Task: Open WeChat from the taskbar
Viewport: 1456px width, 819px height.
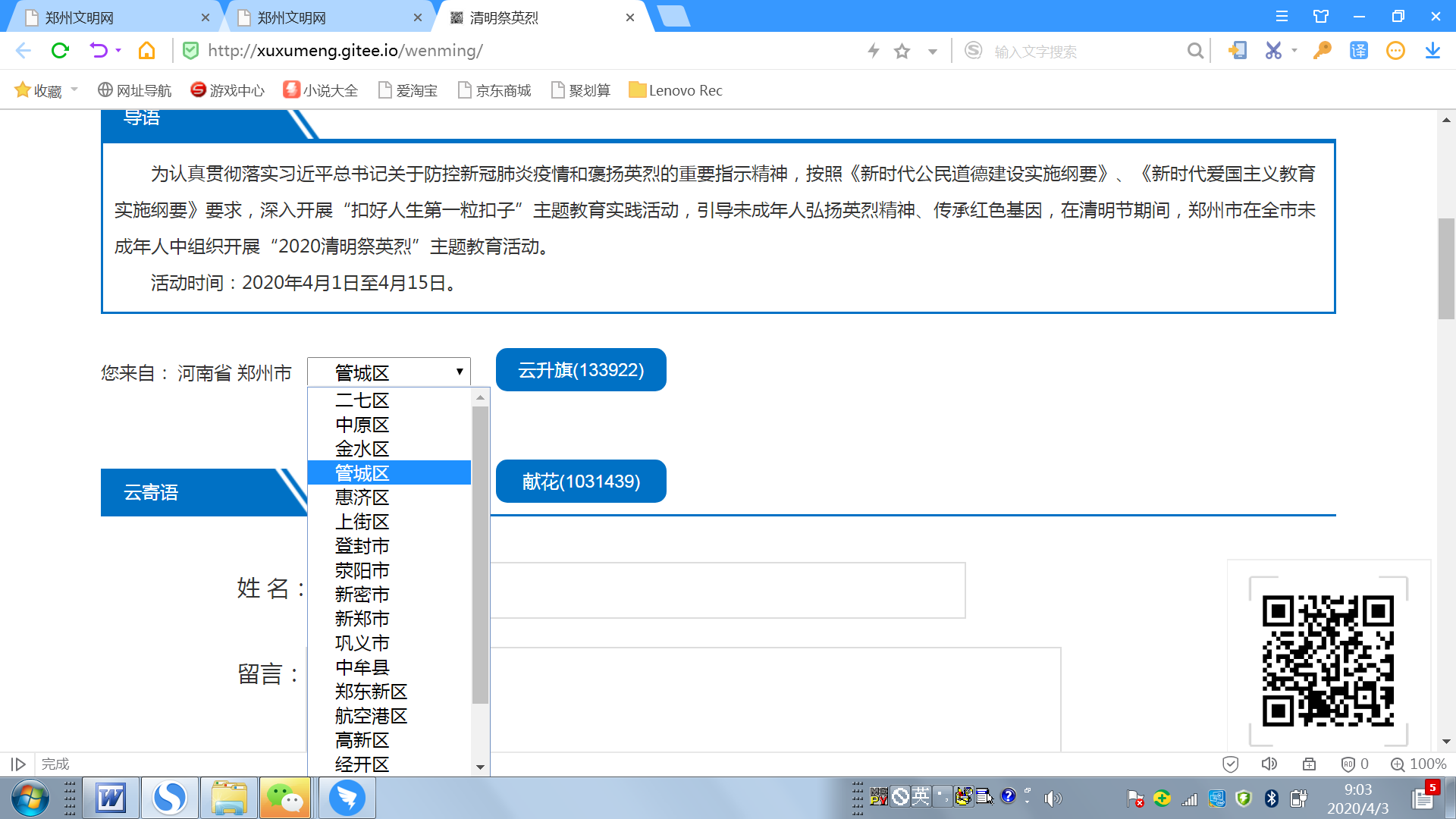Action: (285, 798)
